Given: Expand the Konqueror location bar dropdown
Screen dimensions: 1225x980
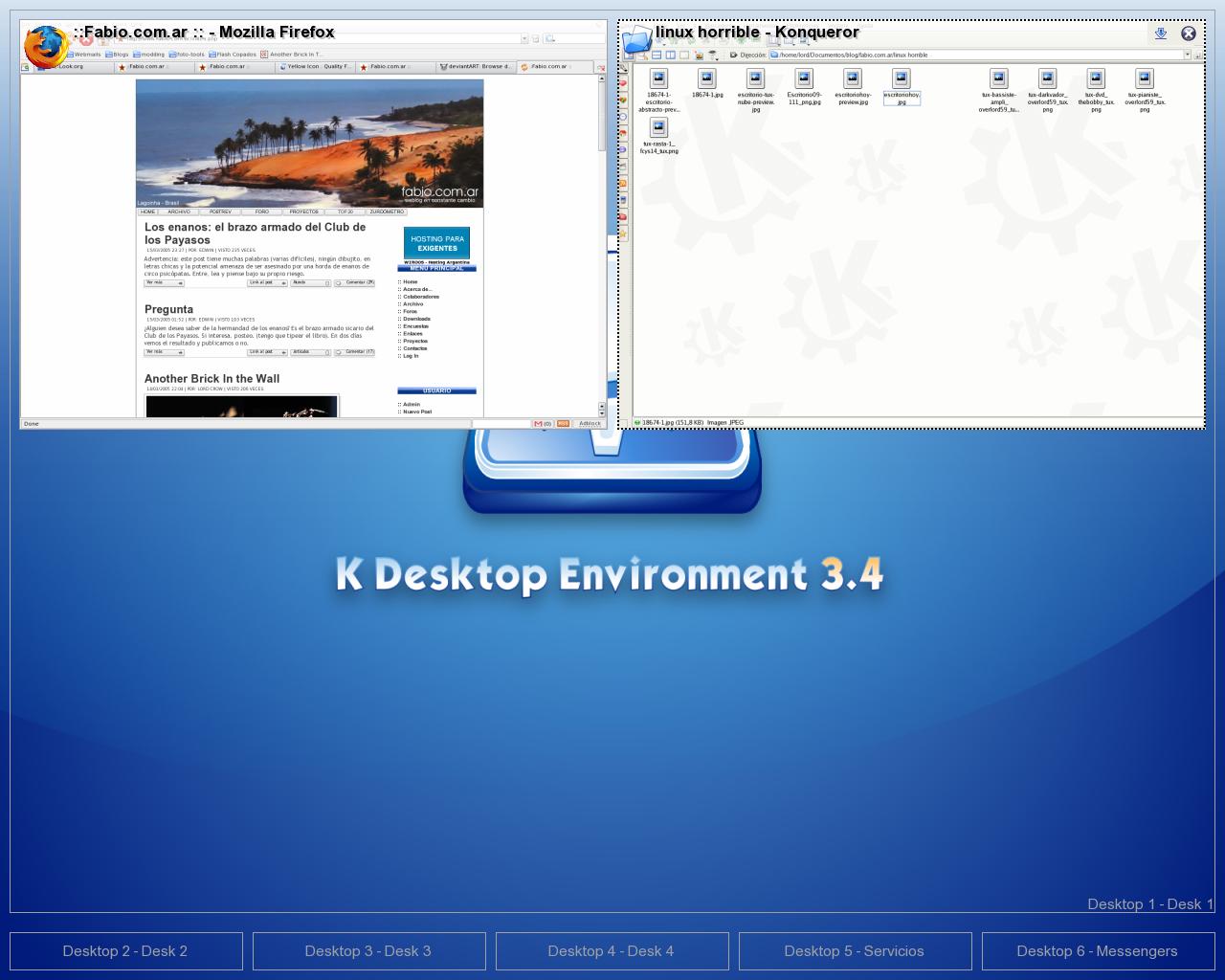Looking at the screenshot, I should pos(1188,55).
